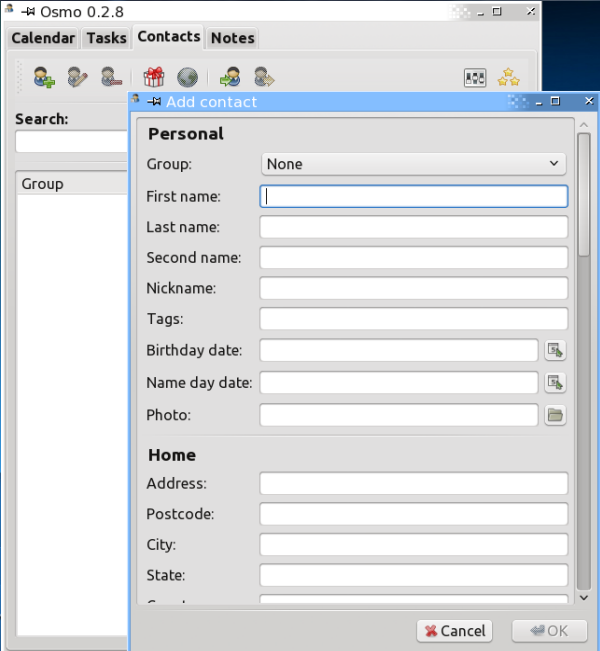This screenshot has width=600, height=651.
Task: Focus the Home Address input field
Action: [x=414, y=483]
